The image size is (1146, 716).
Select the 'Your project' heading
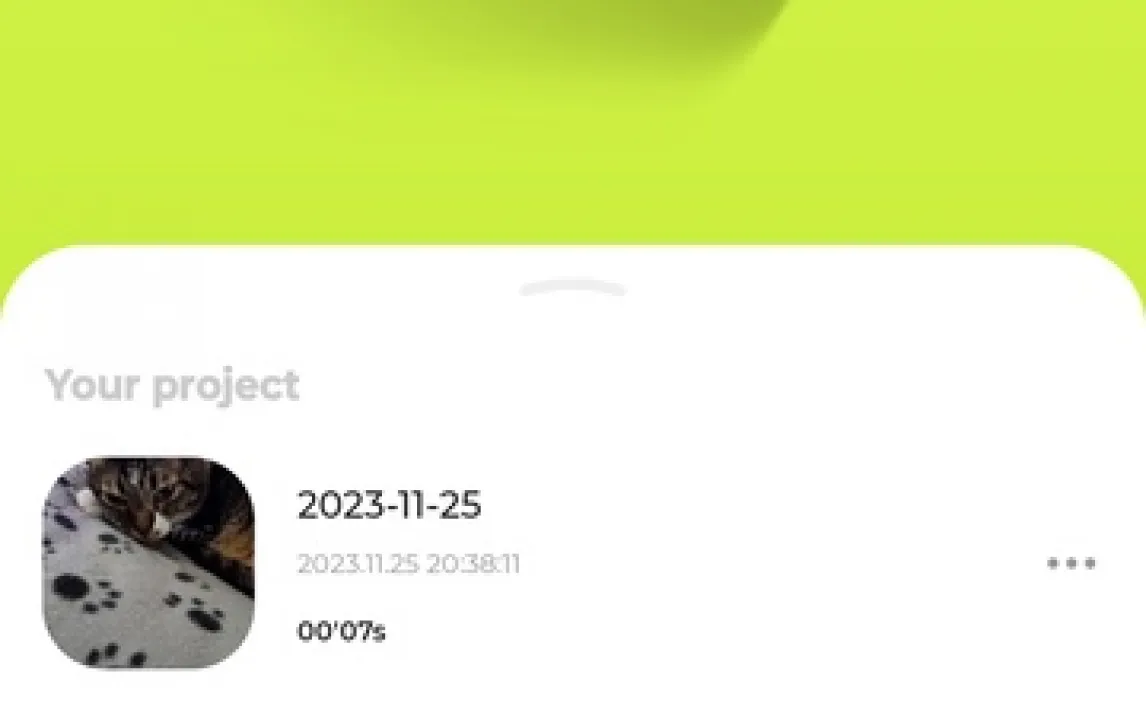[x=172, y=386]
